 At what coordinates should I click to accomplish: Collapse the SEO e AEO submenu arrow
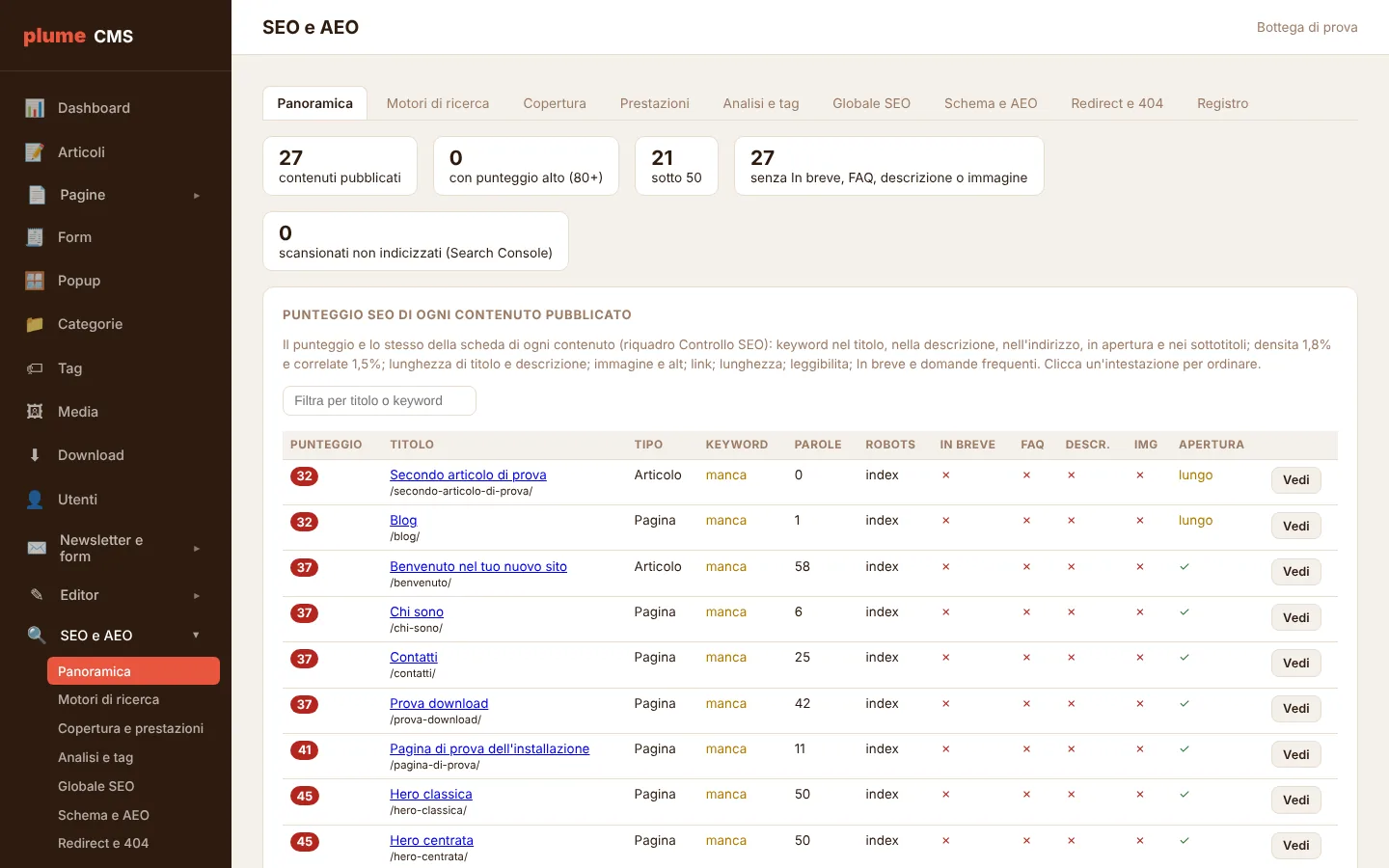(197, 636)
